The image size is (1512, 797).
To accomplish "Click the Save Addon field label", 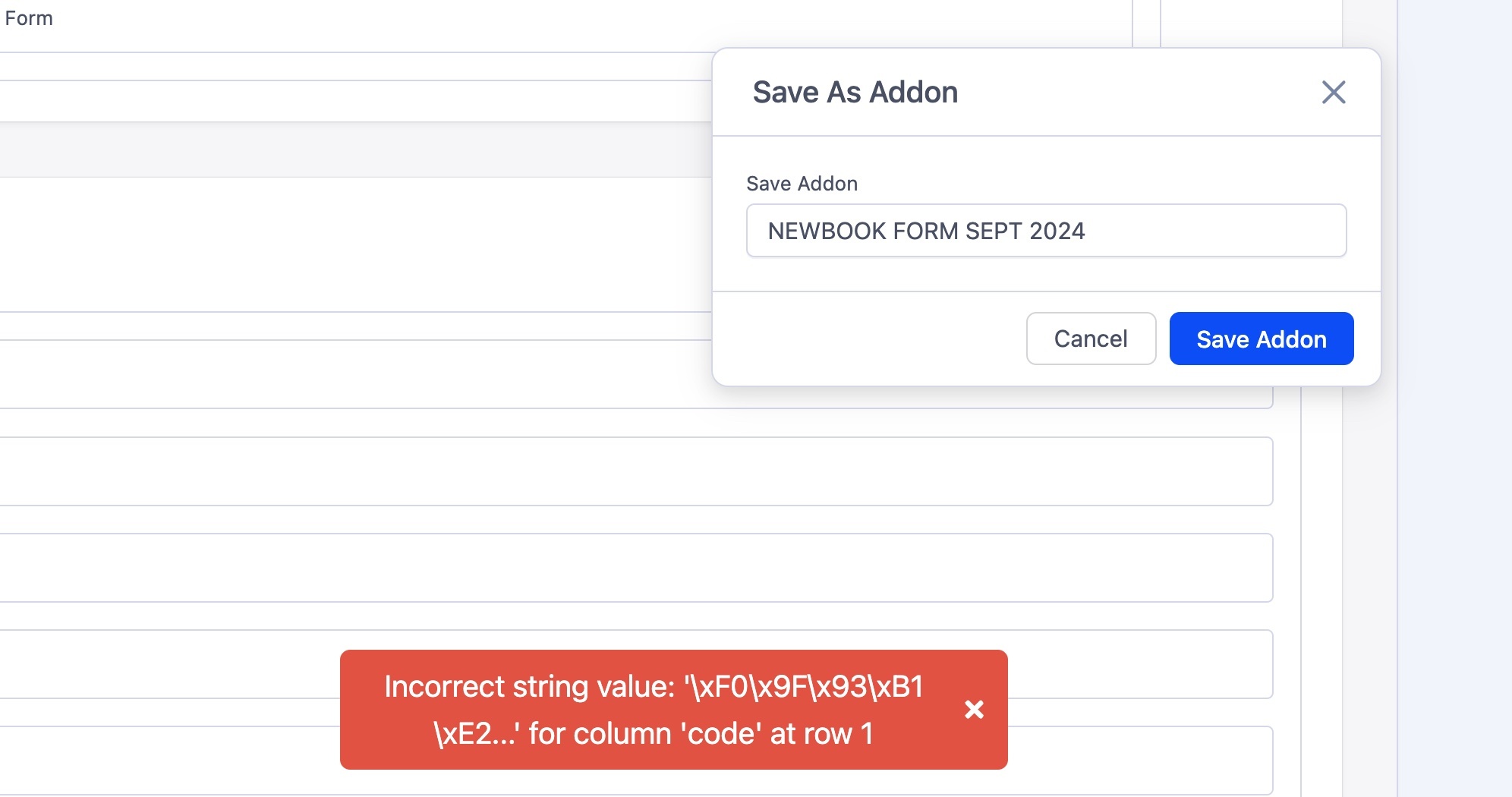I will coord(802,184).
